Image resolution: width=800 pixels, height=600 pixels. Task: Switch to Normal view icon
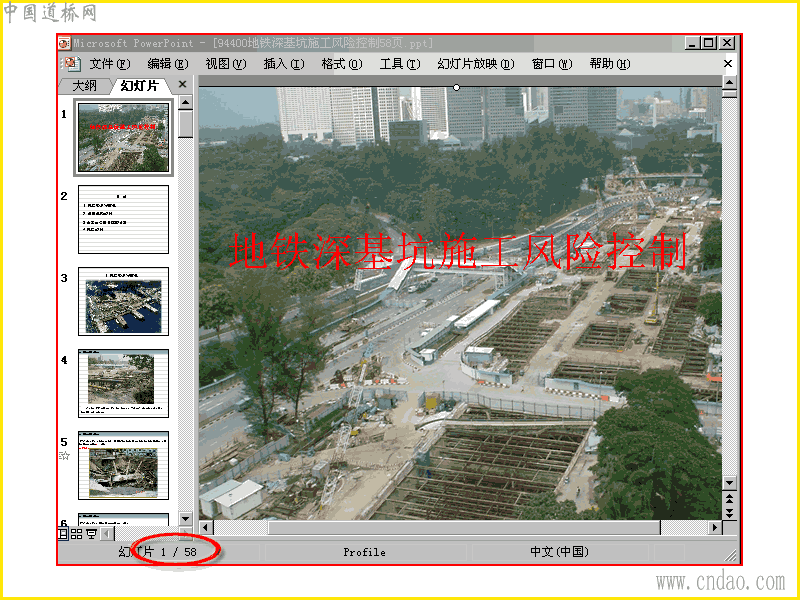pos(63,534)
